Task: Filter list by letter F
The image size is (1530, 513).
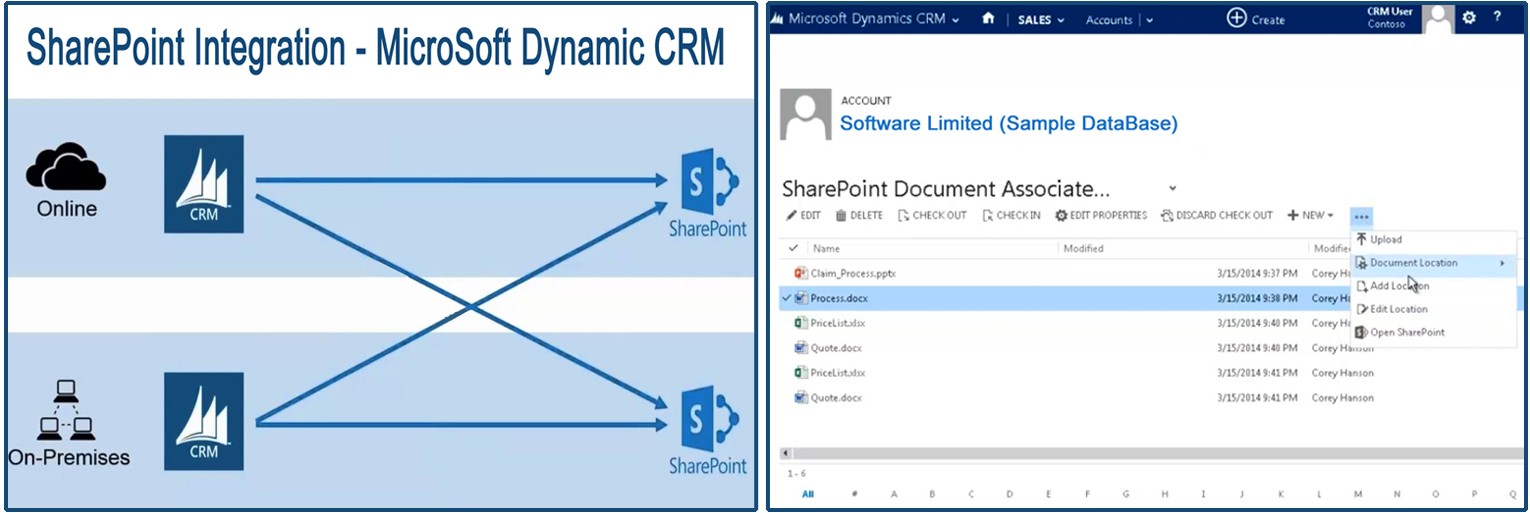Action: tap(1087, 494)
